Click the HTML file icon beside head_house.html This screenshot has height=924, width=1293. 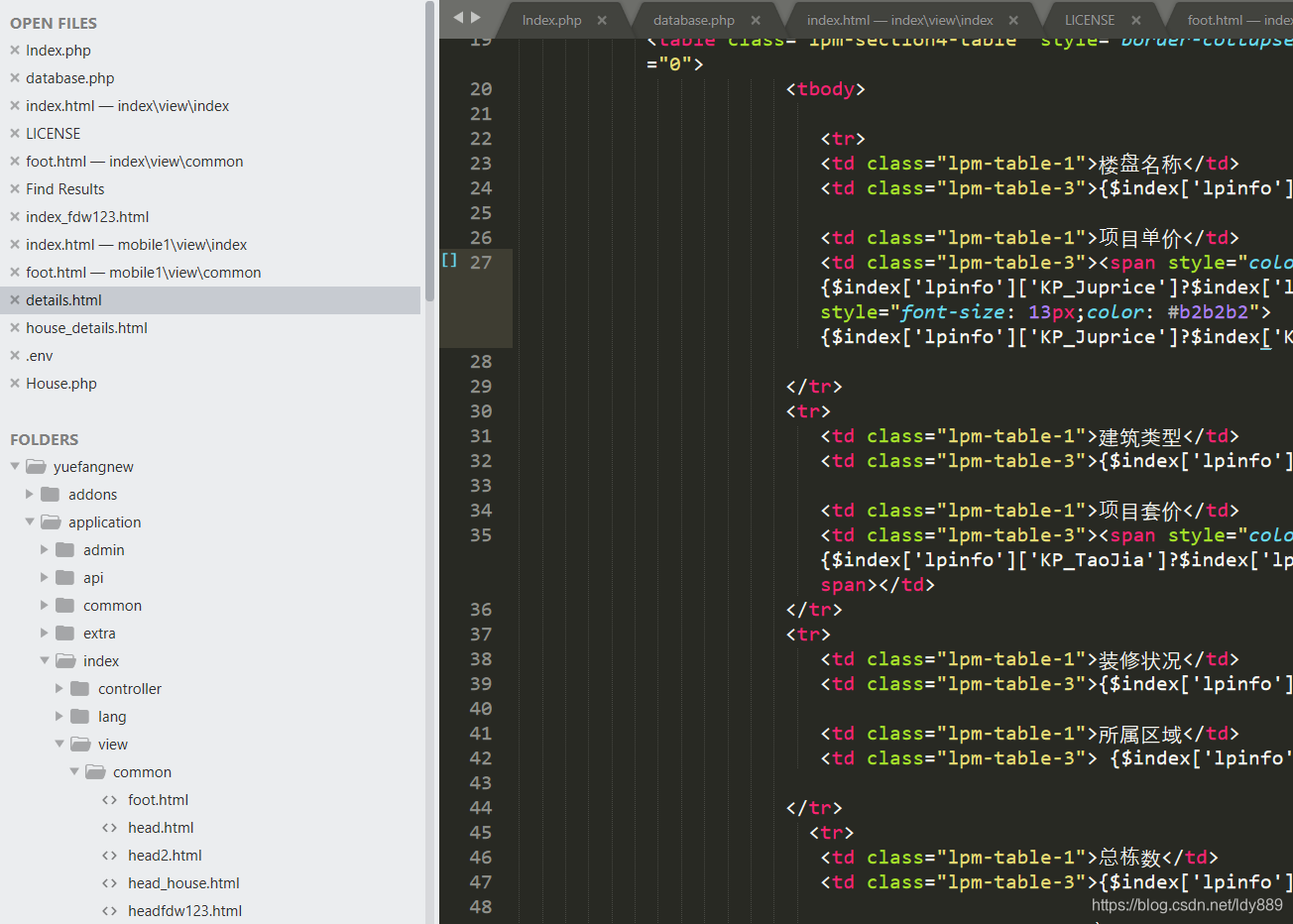pos(109,882)
